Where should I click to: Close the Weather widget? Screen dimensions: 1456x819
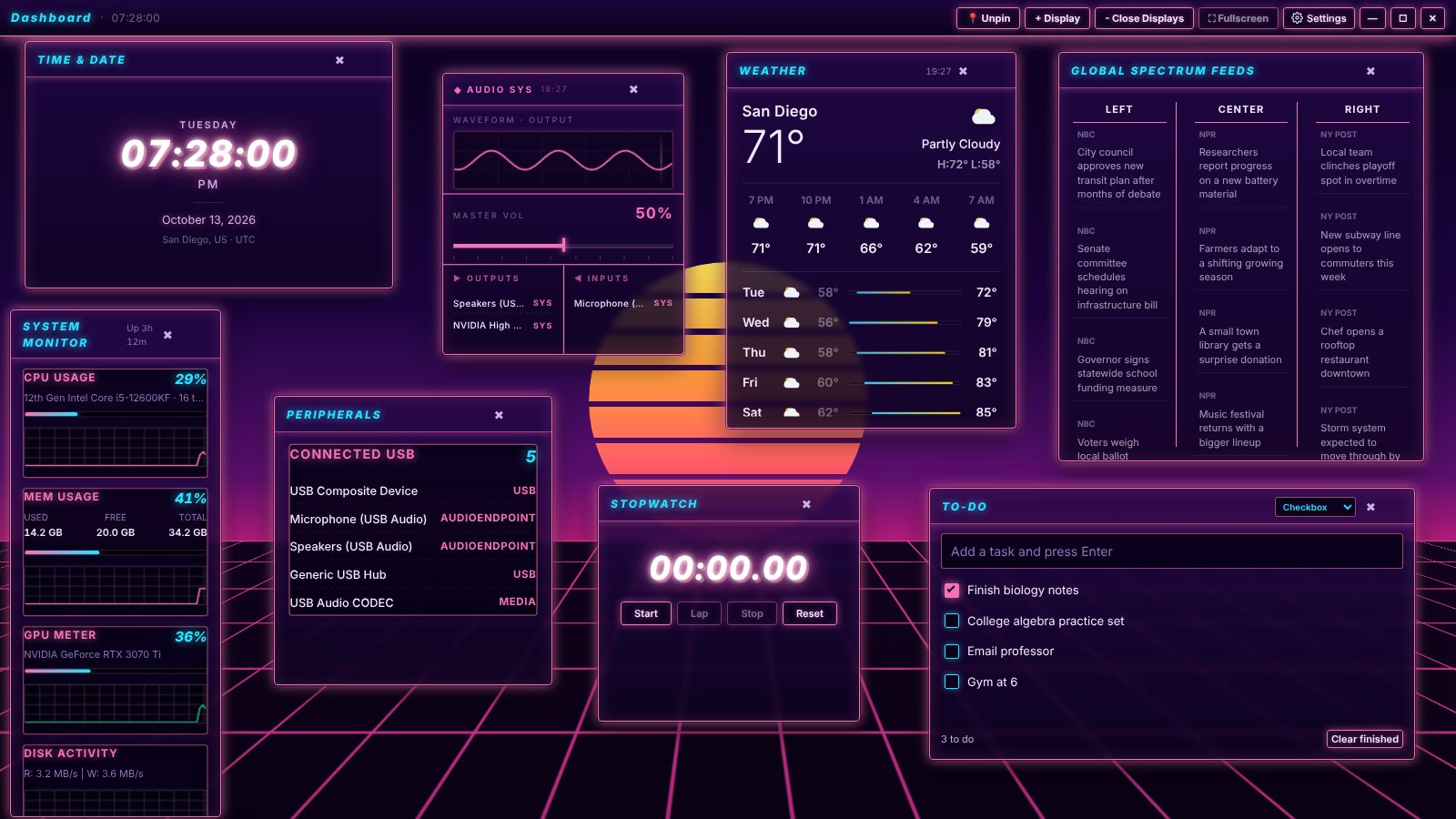click(x=963, y=71)
